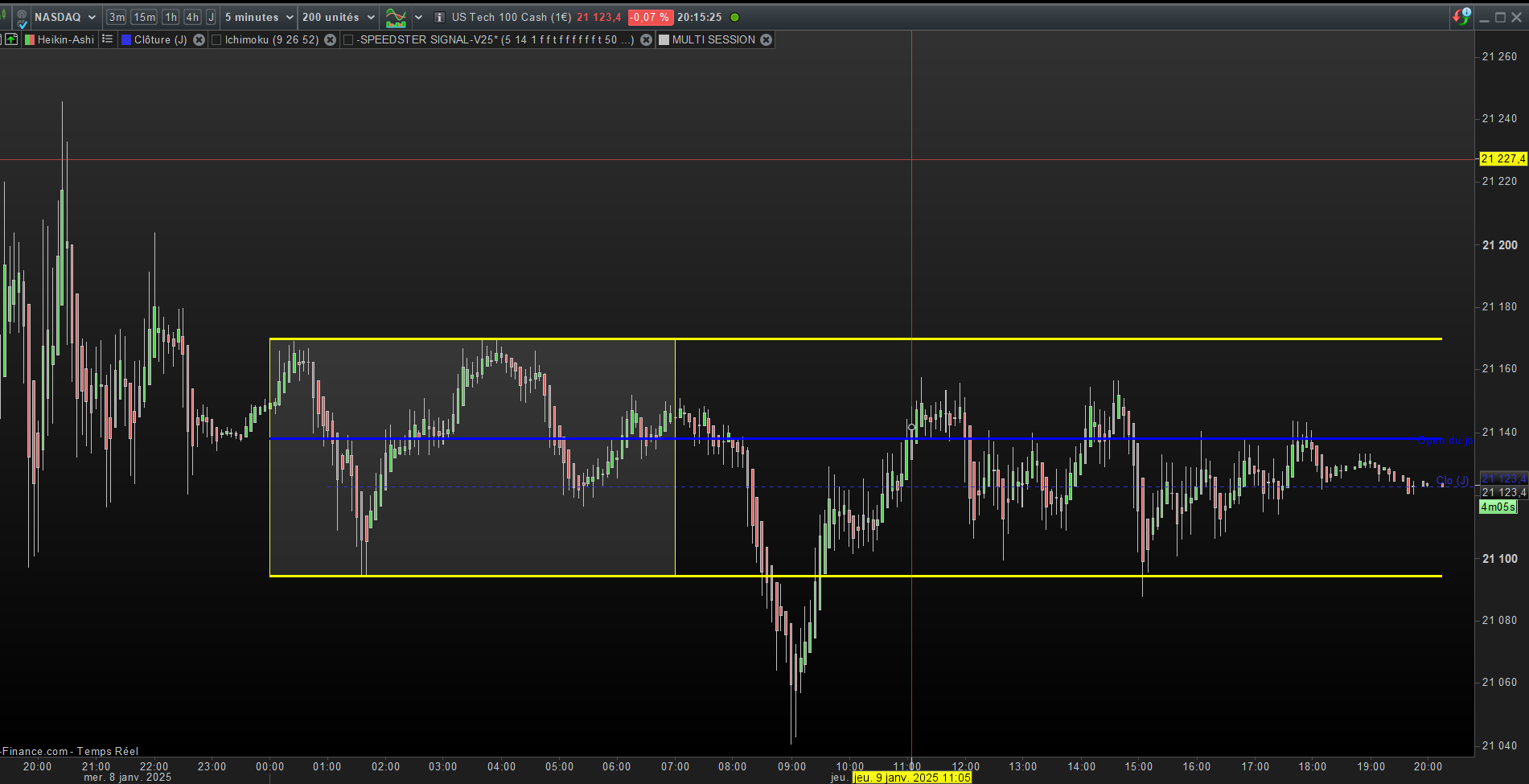The width and height of the screenshot is (1529, 784).
Task: Switch to the 1h timeframe
Action: click(171, 17)
